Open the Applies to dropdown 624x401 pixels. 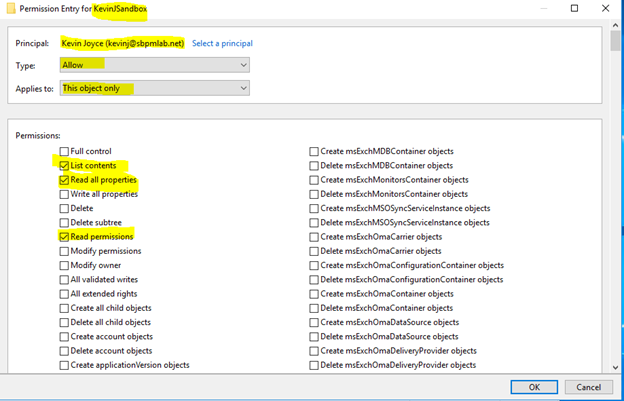pyautogui.click(x=155, y=88)
